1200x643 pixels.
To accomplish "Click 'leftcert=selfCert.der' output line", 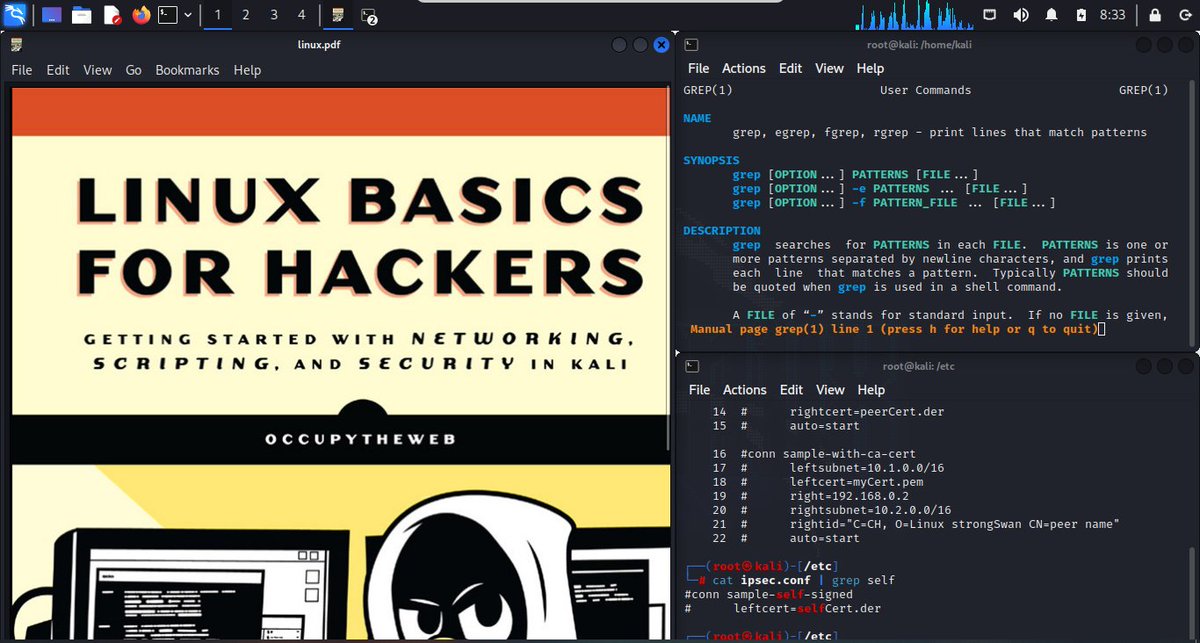I will pyautogui.click(x=808, y=608).
